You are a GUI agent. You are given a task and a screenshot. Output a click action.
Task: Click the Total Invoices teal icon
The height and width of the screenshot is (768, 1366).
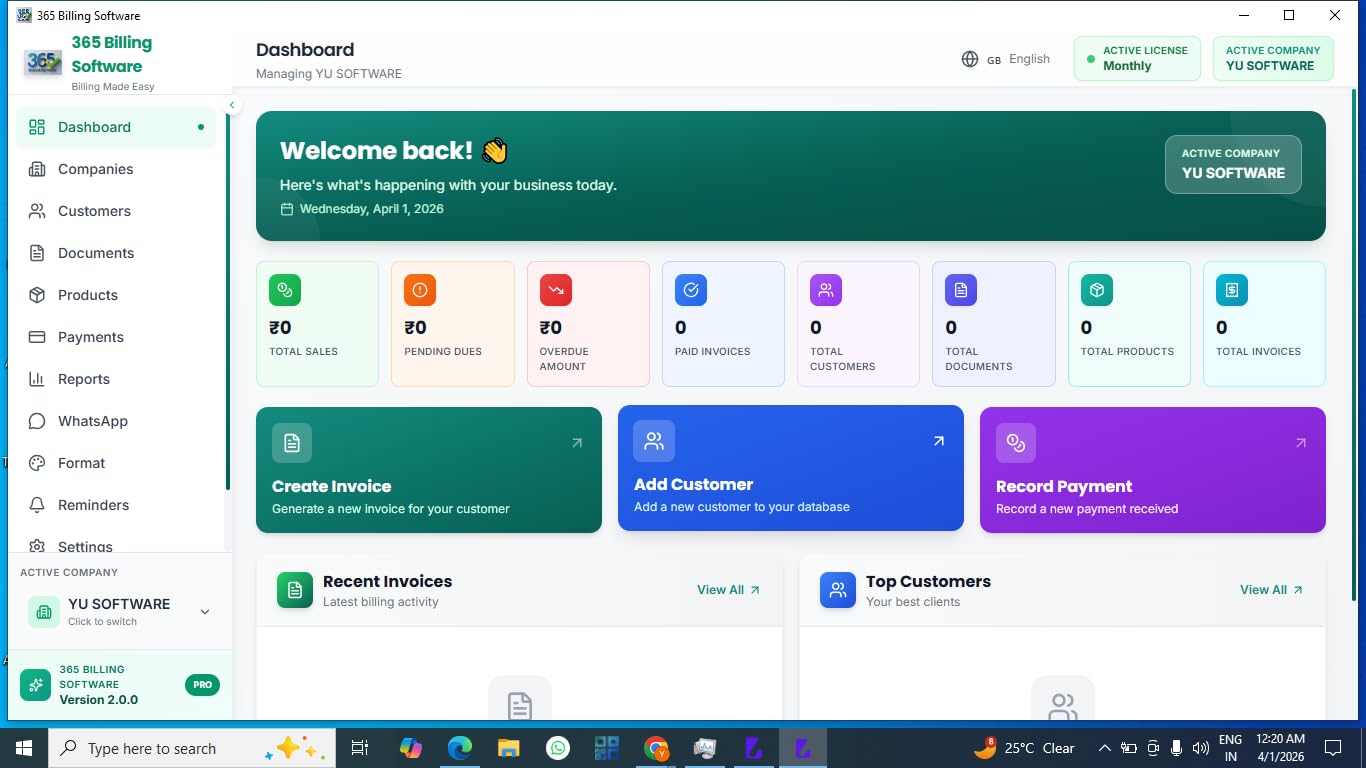(1232, 290)
